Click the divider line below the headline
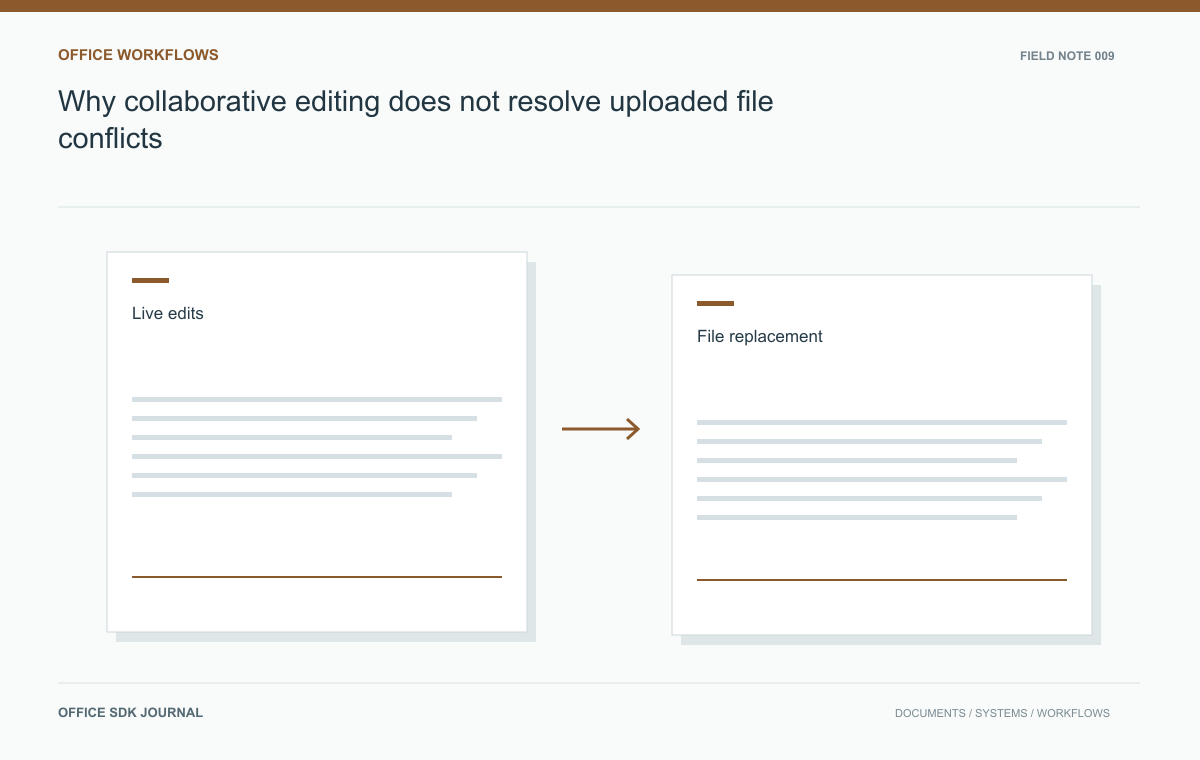This screenshot has height=760, width=1200. coord(599,207)
